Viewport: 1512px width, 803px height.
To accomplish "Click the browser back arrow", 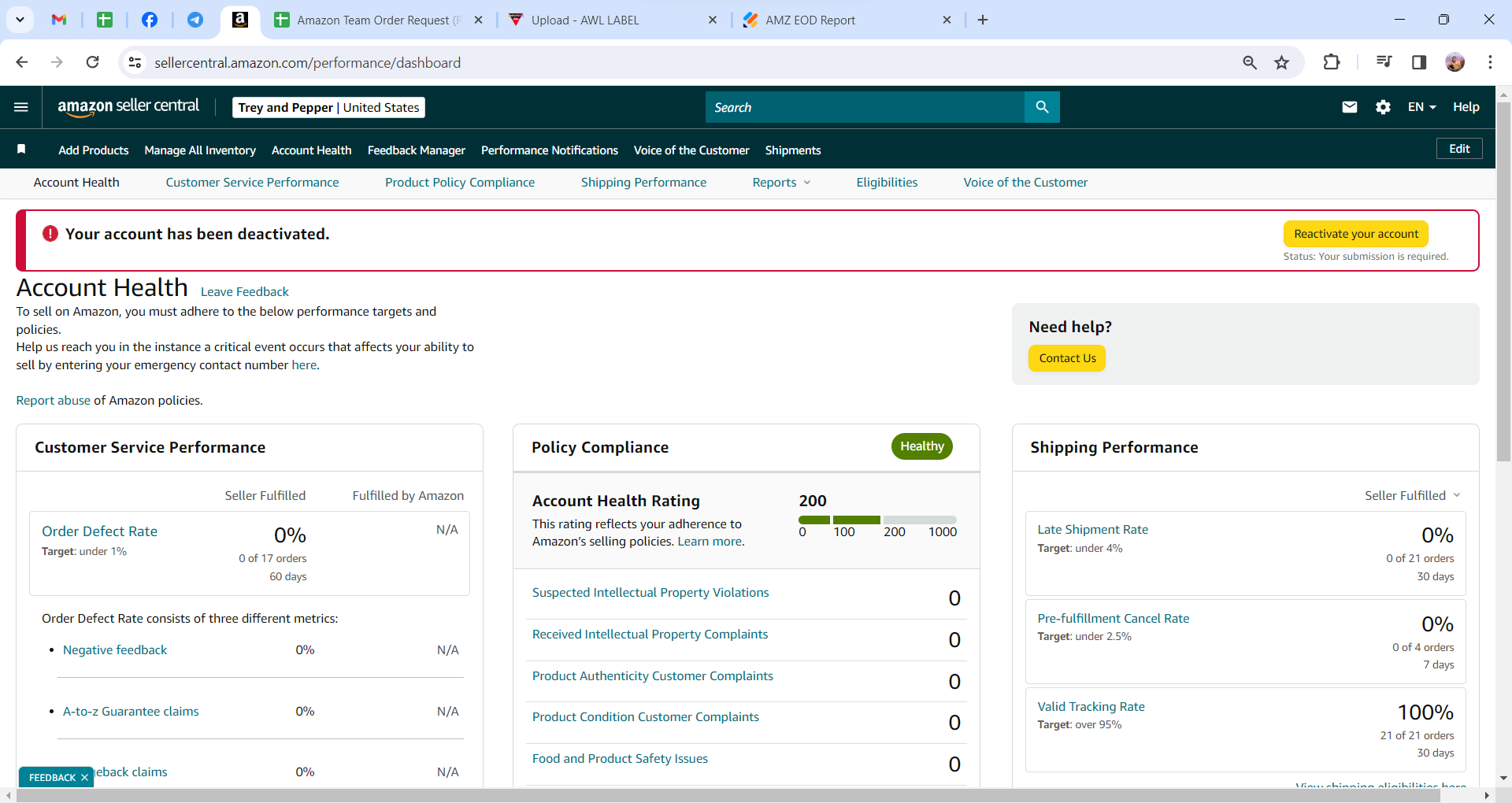I will point(22,62).
